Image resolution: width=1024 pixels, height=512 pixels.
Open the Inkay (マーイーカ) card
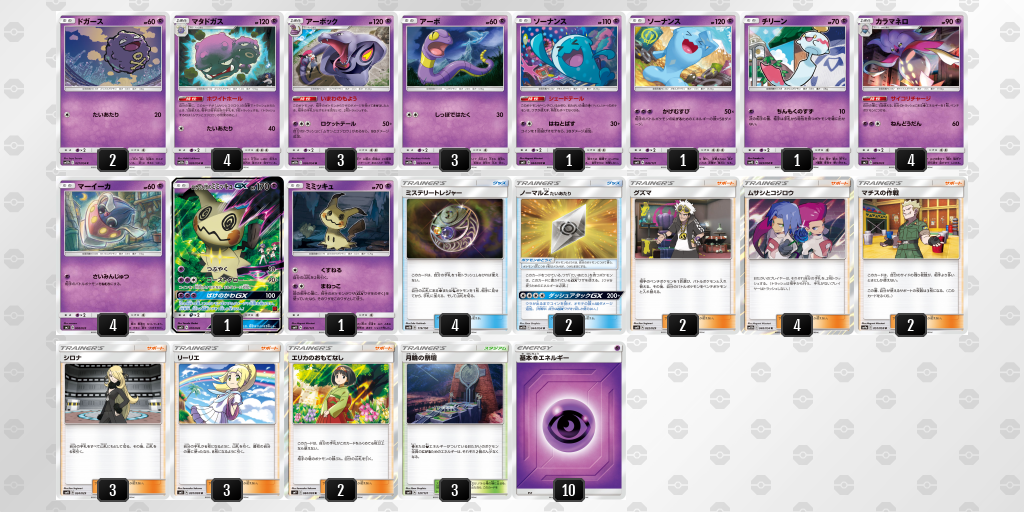112,255
